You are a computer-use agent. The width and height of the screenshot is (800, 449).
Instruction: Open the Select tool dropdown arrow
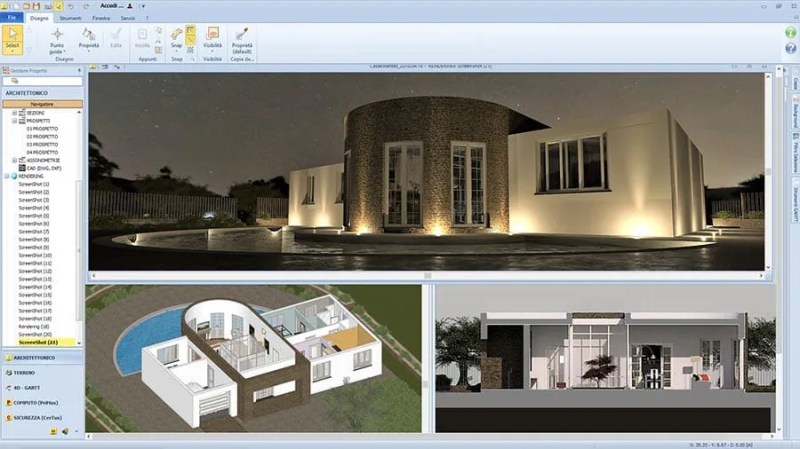click(12, 51)
